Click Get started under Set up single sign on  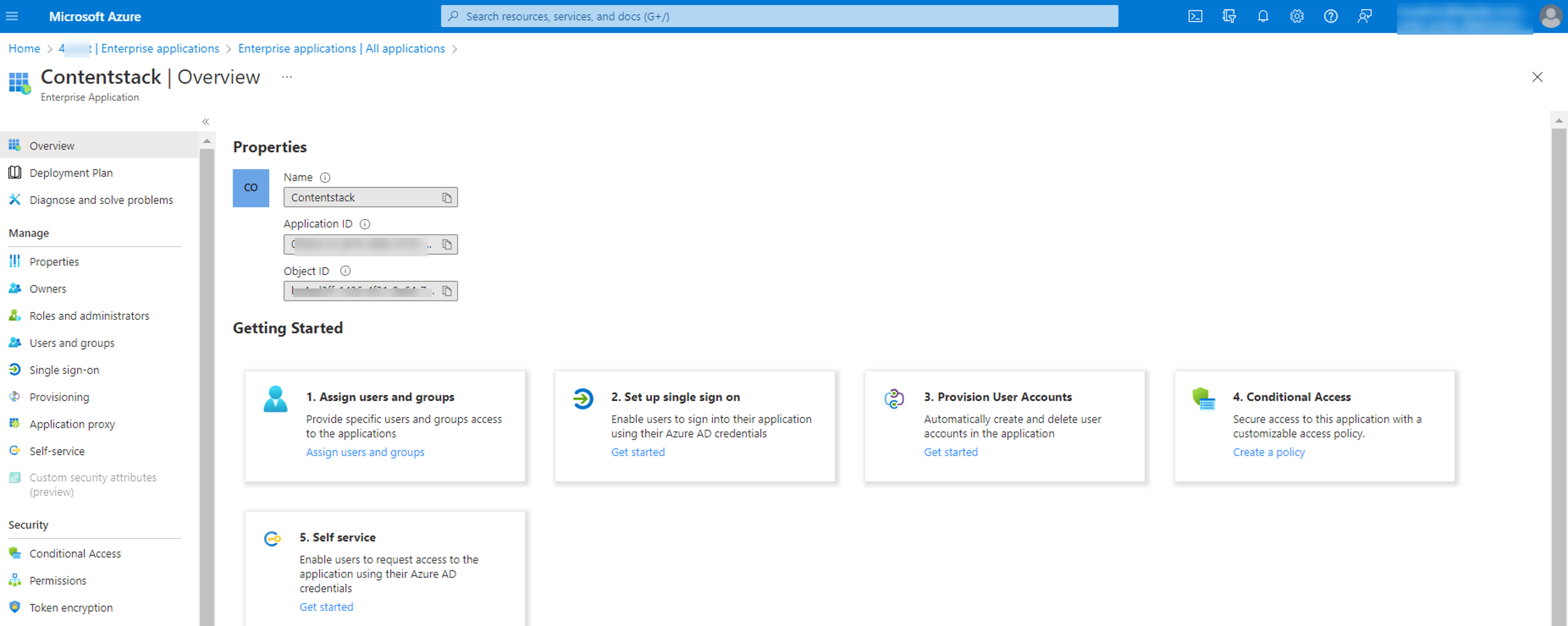(x=638, y=452)
